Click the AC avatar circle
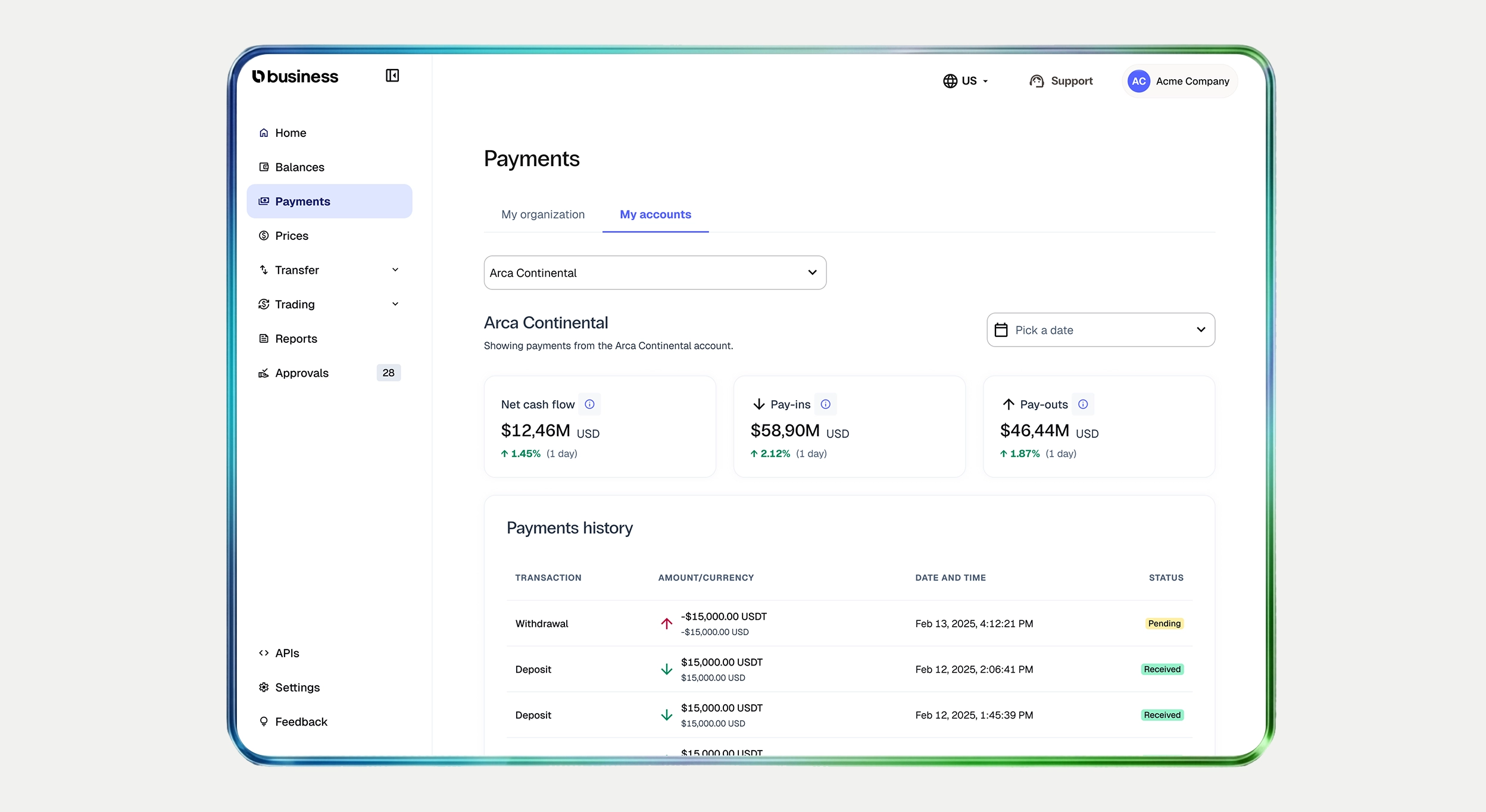 [1139, 81]
